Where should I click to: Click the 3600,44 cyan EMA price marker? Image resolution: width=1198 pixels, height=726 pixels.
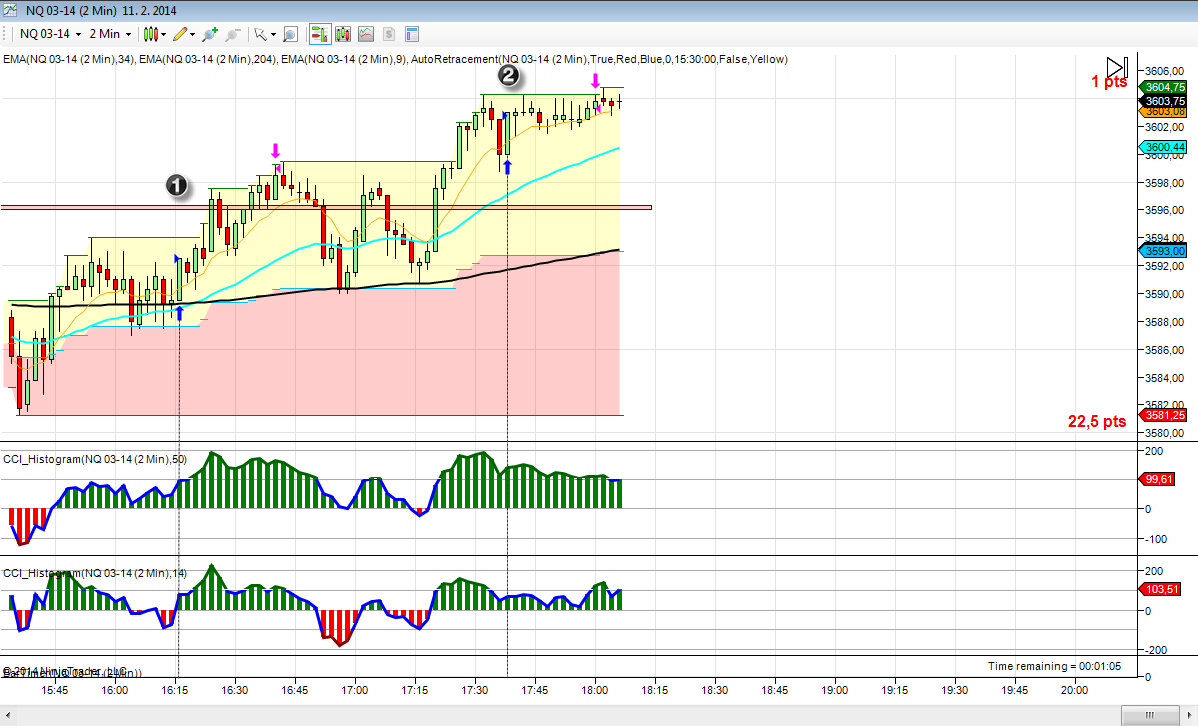tap(1164, 147)
